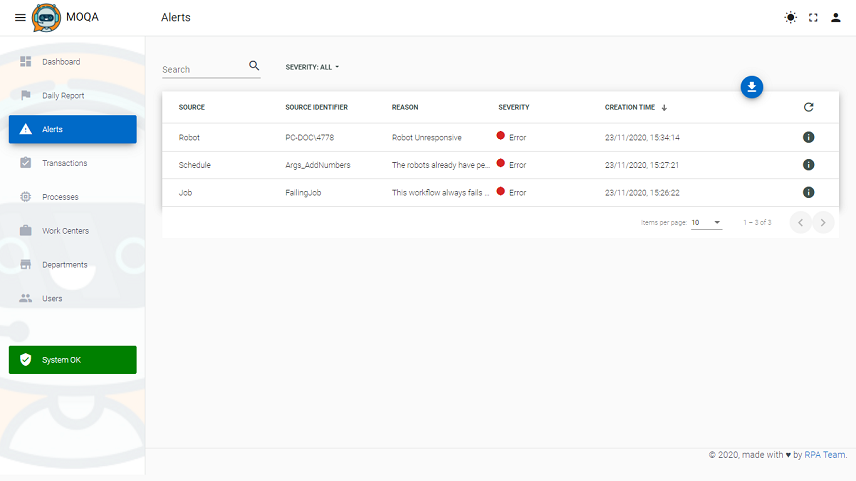
Task: Open info for the Schedule alert row
Action: [809, 164]
